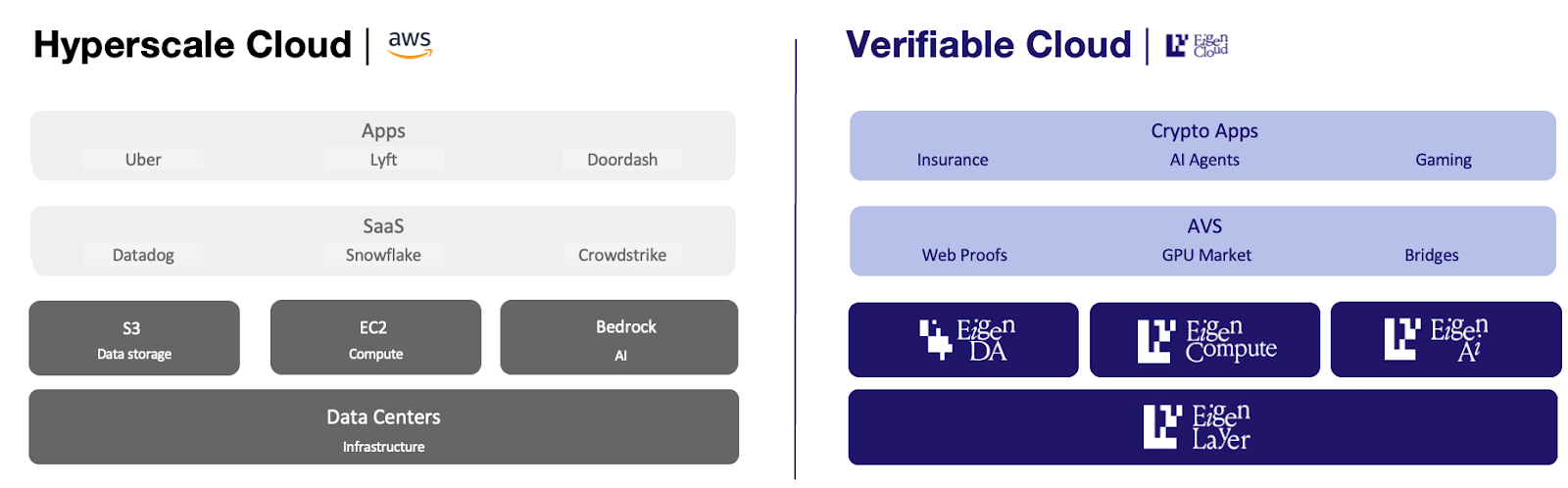Click the EC2 Compute box
This screenshot has width=1568, height=488.
pos(375,338)
